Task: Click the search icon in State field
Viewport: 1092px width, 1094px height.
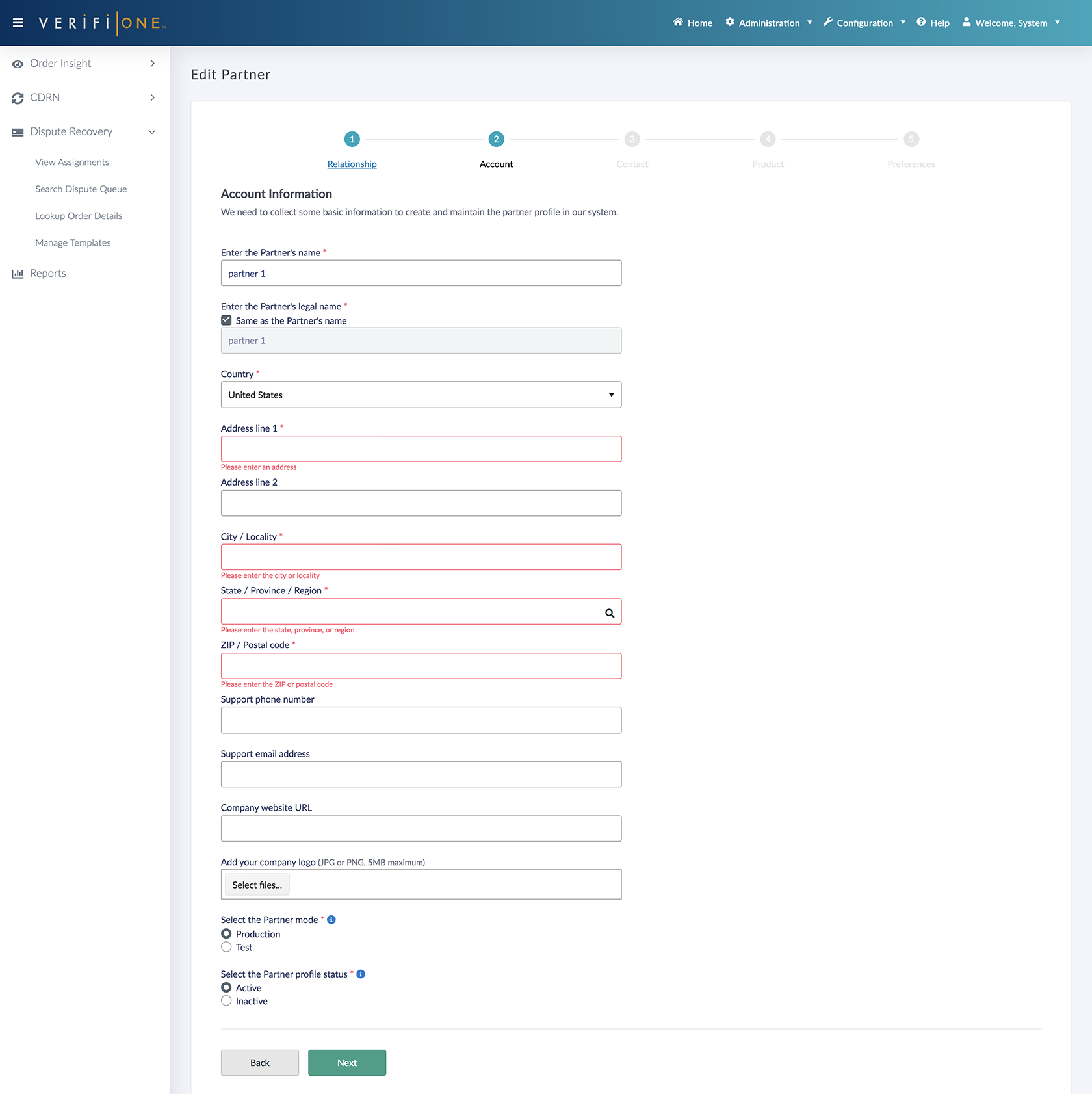Action: [610, 613]
